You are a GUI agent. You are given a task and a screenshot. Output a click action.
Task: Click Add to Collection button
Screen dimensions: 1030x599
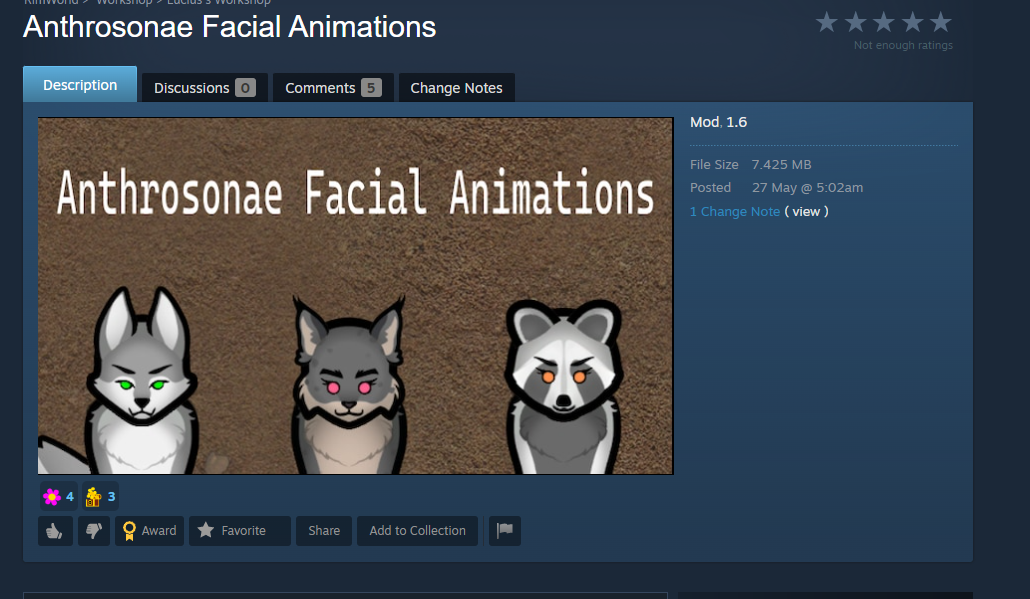click(417, 531)
